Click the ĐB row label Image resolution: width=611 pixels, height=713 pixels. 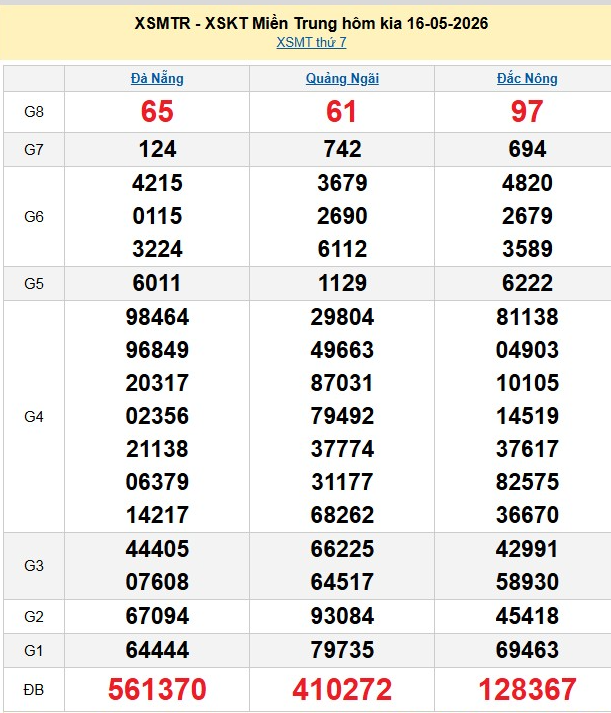(x=34, y=690)
